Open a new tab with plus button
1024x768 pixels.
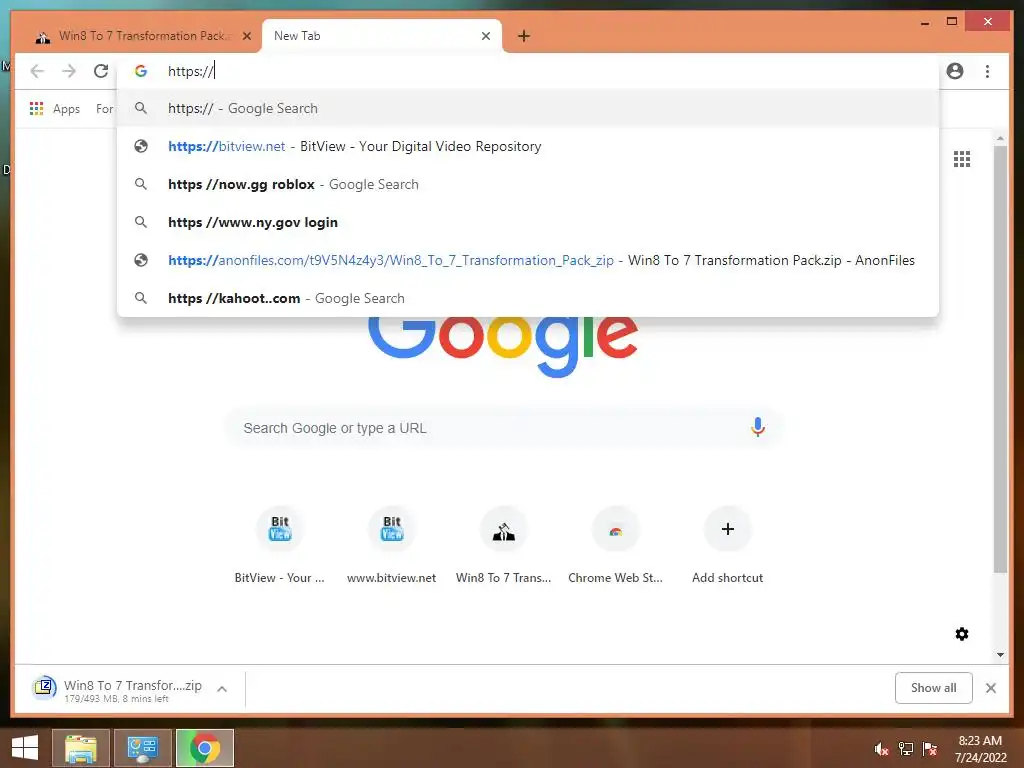tap(524, 36)
